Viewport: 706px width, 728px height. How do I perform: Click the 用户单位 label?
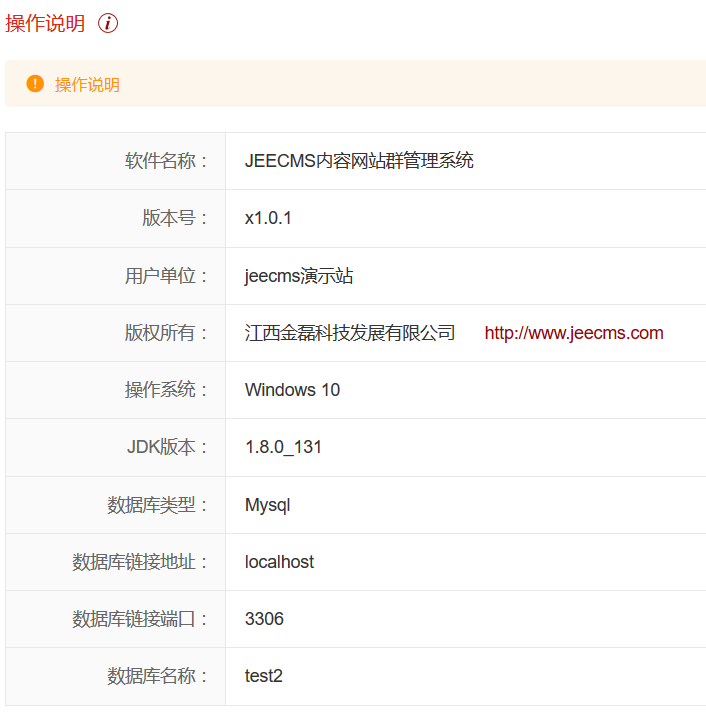166,276
